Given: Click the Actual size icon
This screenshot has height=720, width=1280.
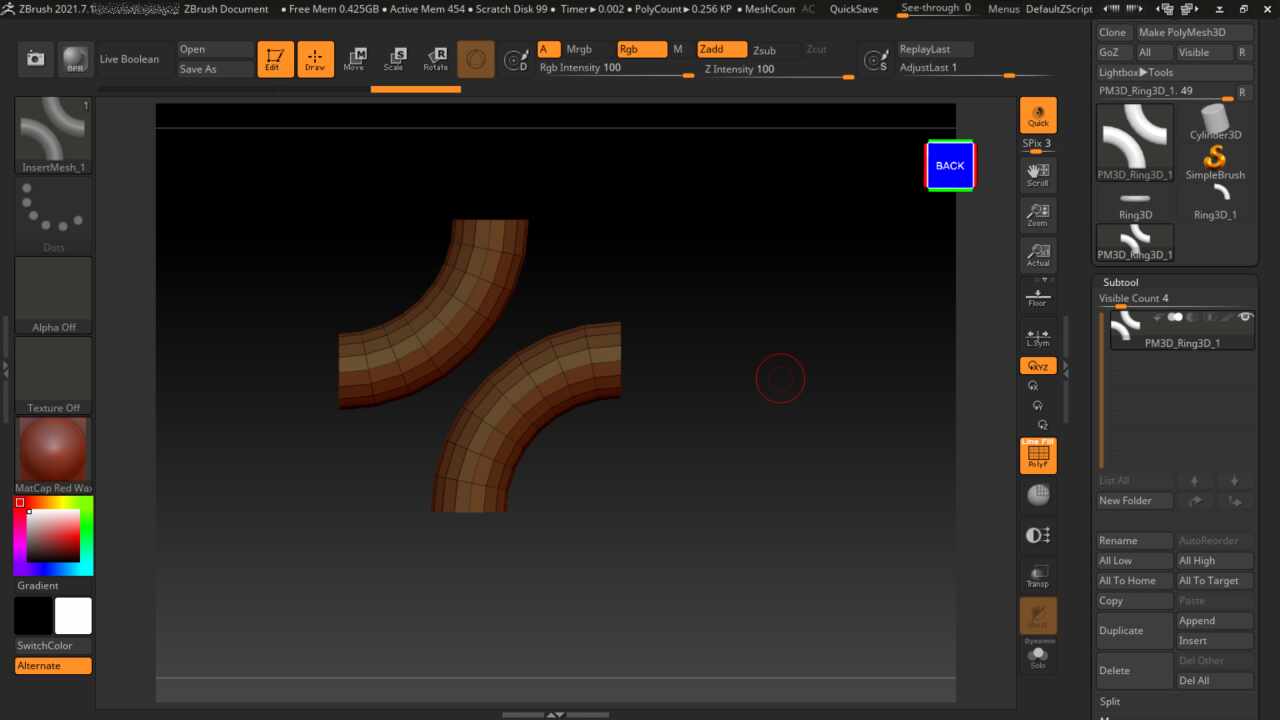Looking at the screenshot, I should (x=1038, y=255).
